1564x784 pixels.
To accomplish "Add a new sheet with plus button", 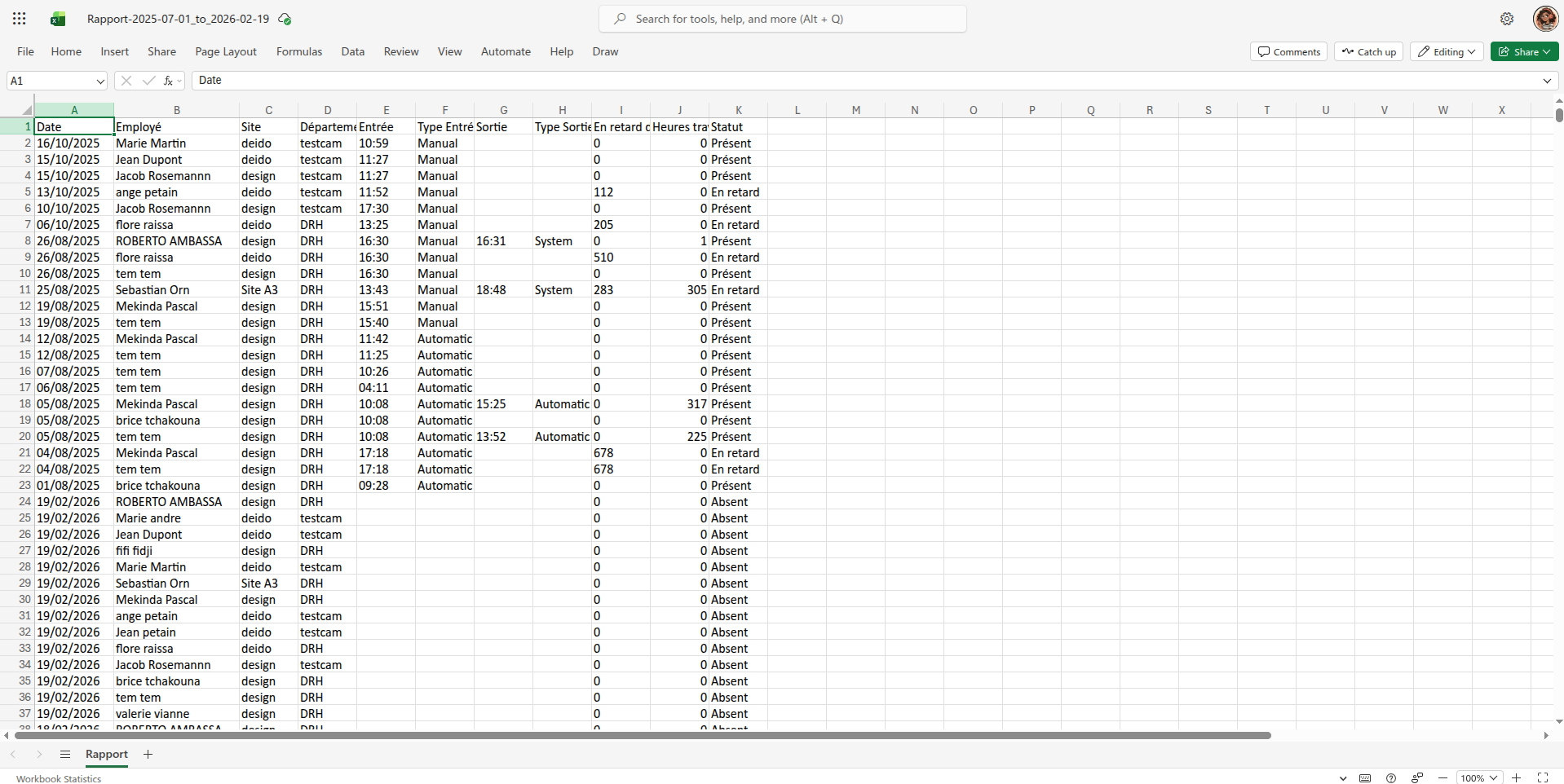I will (x=148, y=755).
